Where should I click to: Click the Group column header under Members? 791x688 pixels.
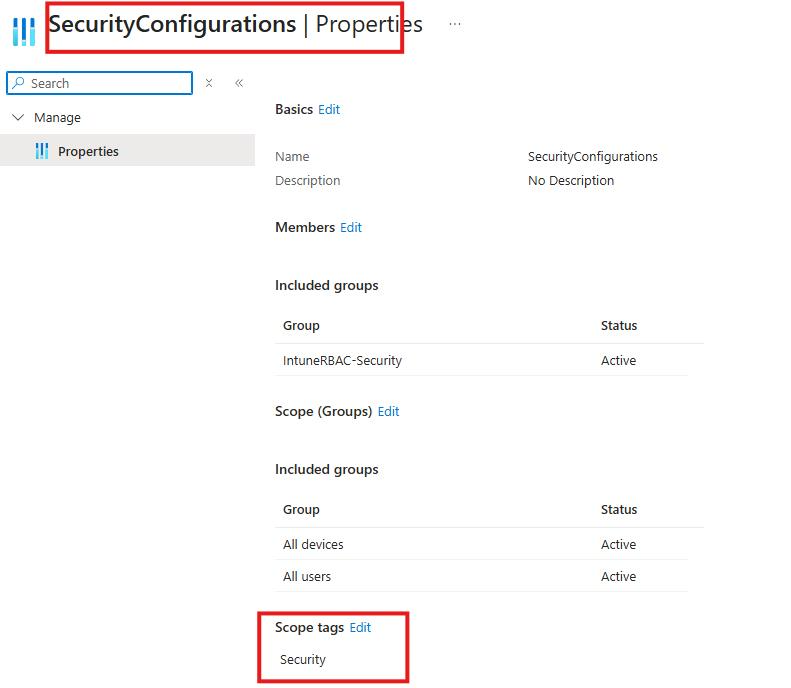tap(301, 325)
